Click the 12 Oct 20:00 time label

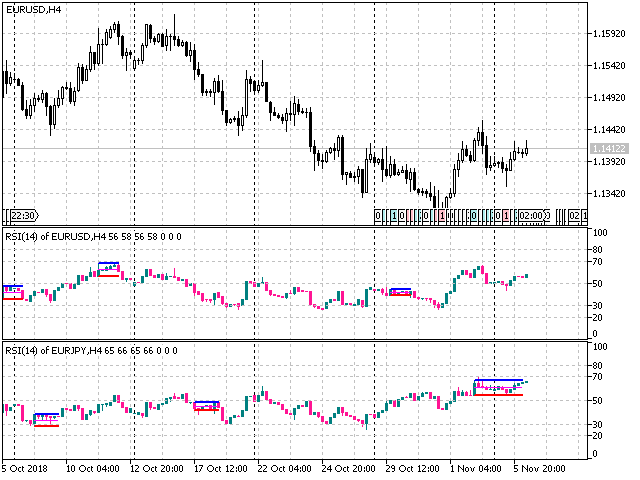coord(157,468)
